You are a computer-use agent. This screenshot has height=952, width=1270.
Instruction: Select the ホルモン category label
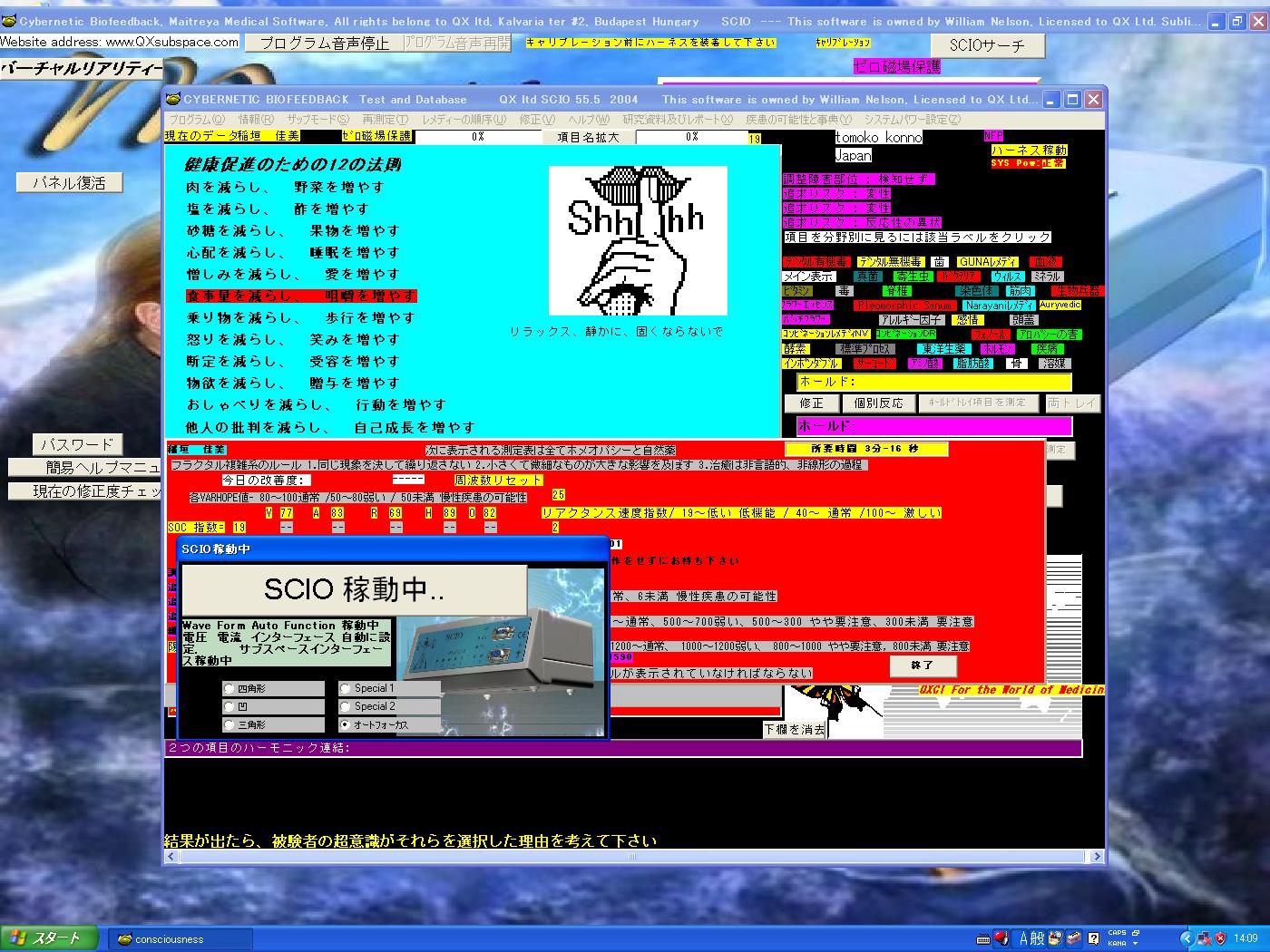998,349
